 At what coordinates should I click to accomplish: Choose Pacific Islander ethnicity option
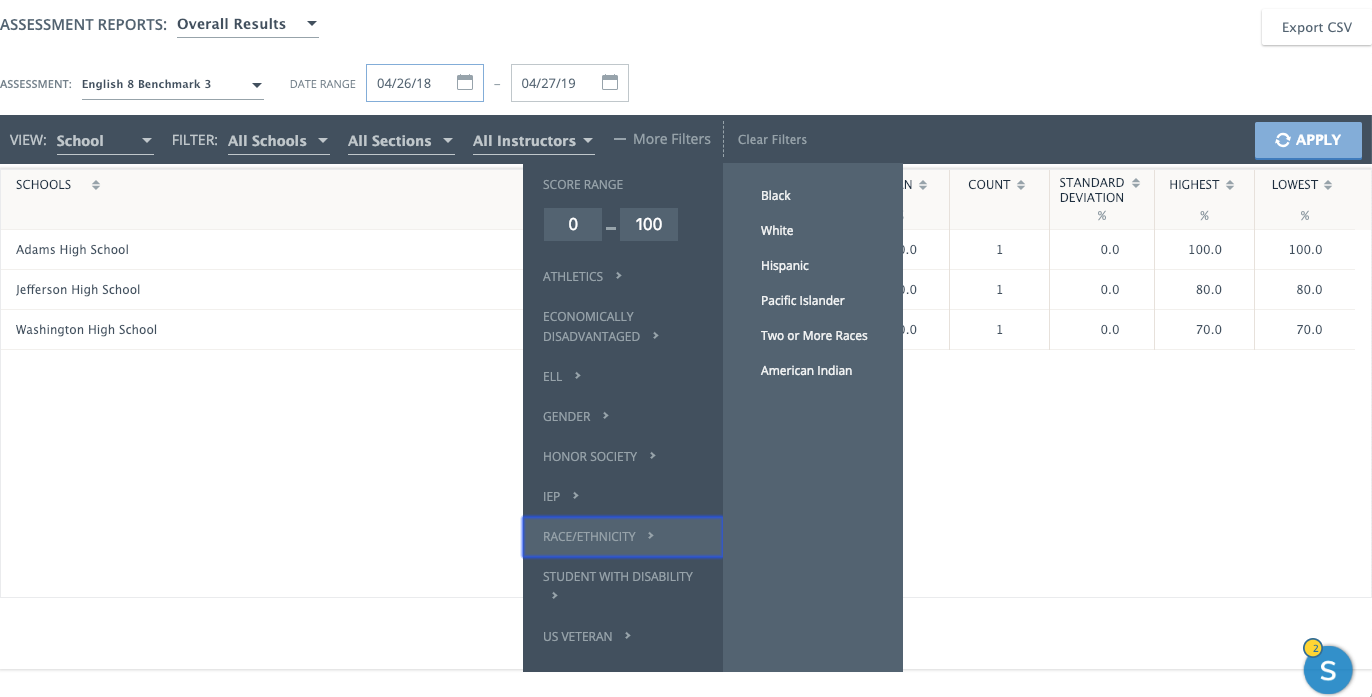click(802, 301)
